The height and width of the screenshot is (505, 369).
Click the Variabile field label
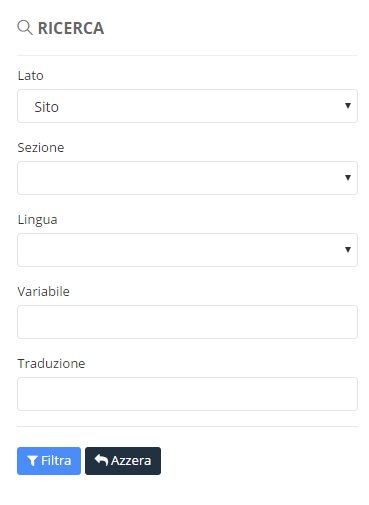(x=43, y=292)
